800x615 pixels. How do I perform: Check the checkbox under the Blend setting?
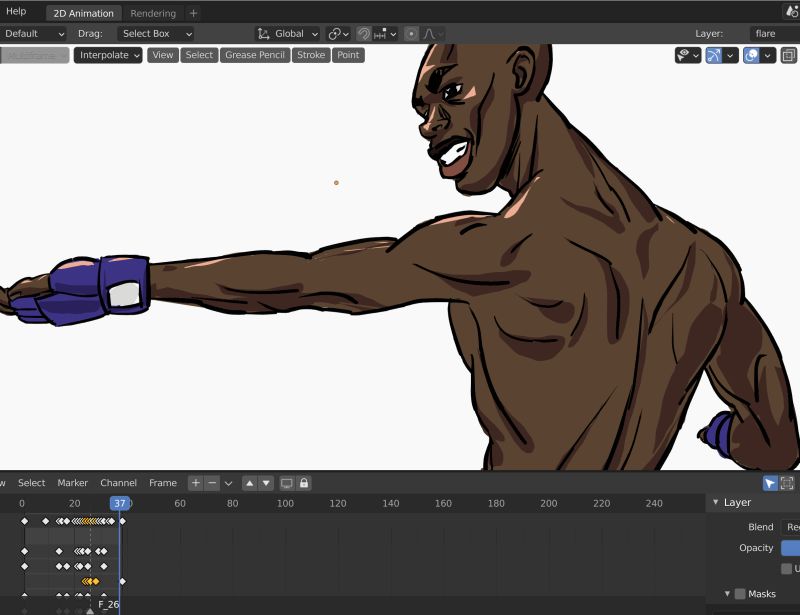pyautogui.click(x=786, y=568)
